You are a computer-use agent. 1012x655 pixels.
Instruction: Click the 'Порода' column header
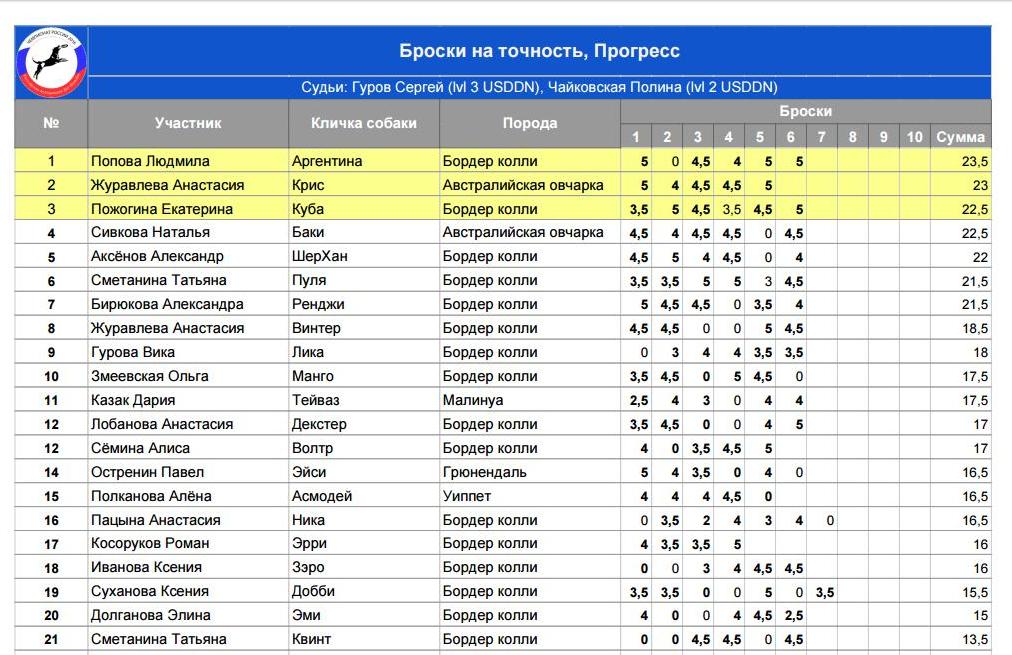tap(530, 123)
